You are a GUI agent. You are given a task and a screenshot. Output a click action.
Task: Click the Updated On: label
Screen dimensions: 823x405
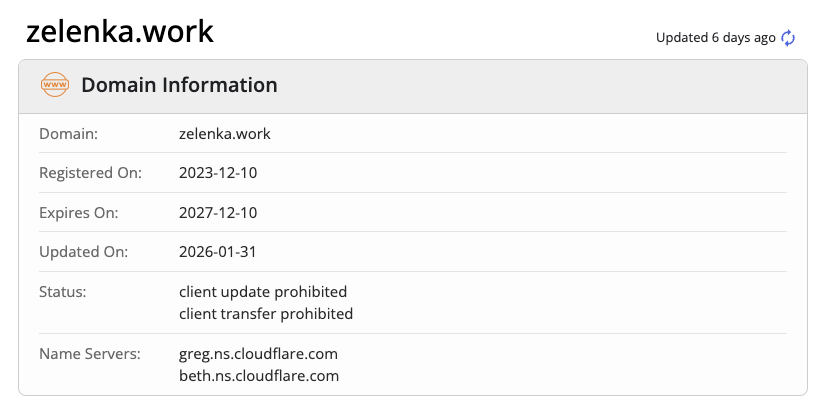[x=83, y=252]
